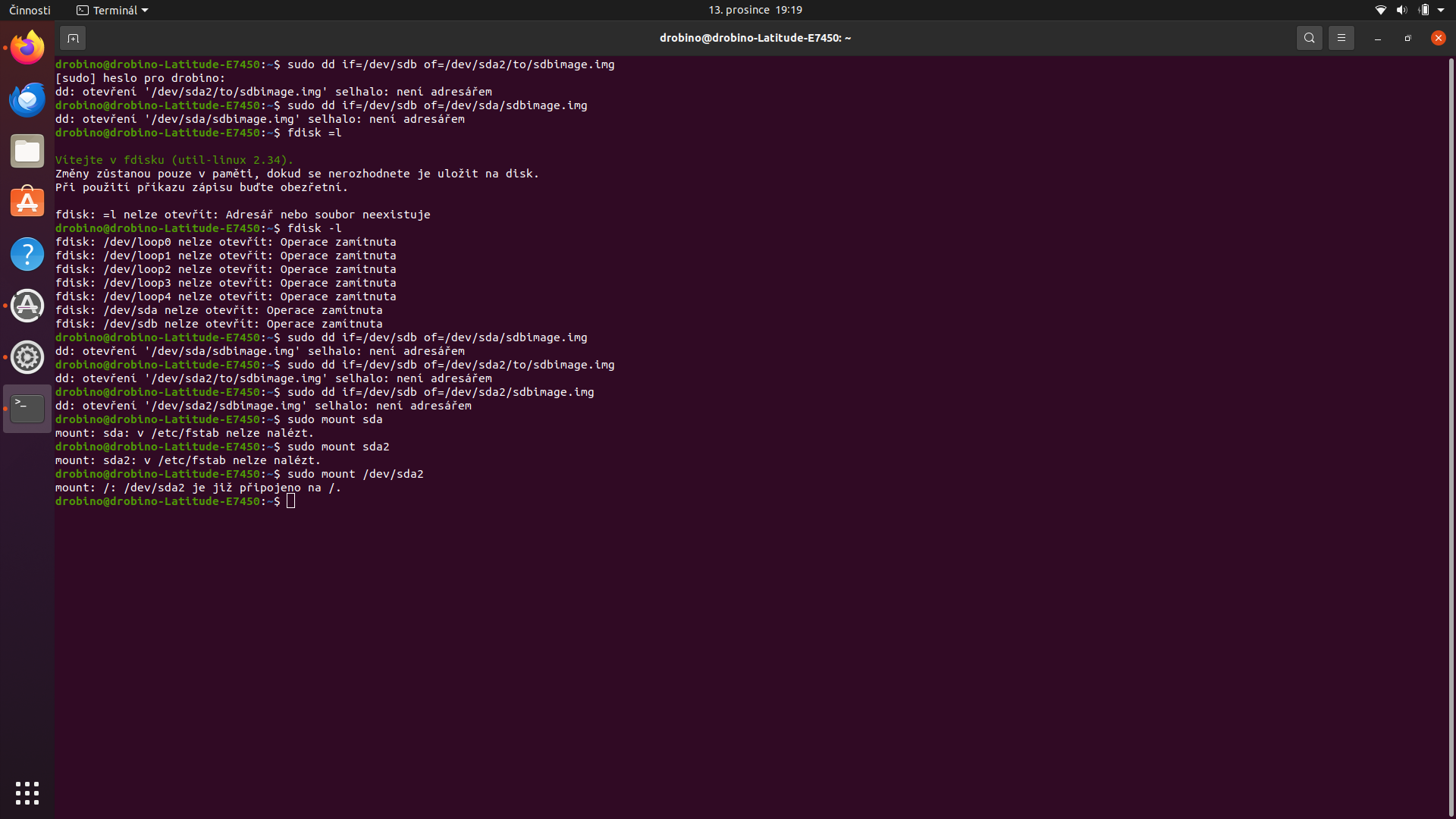Open a new terminal tab
This screenshot has height=819, width=1456.
tap(73, 38)
